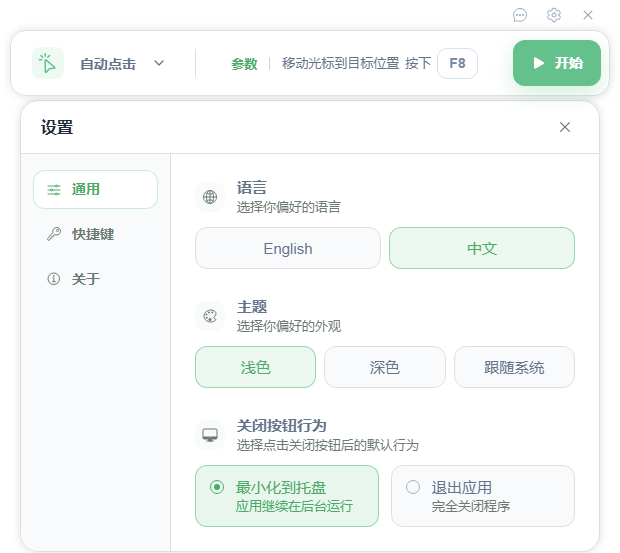This screenshot has width=620, height=553.
Task: Start clicking with the 开始 button
Action: (557, 63)
